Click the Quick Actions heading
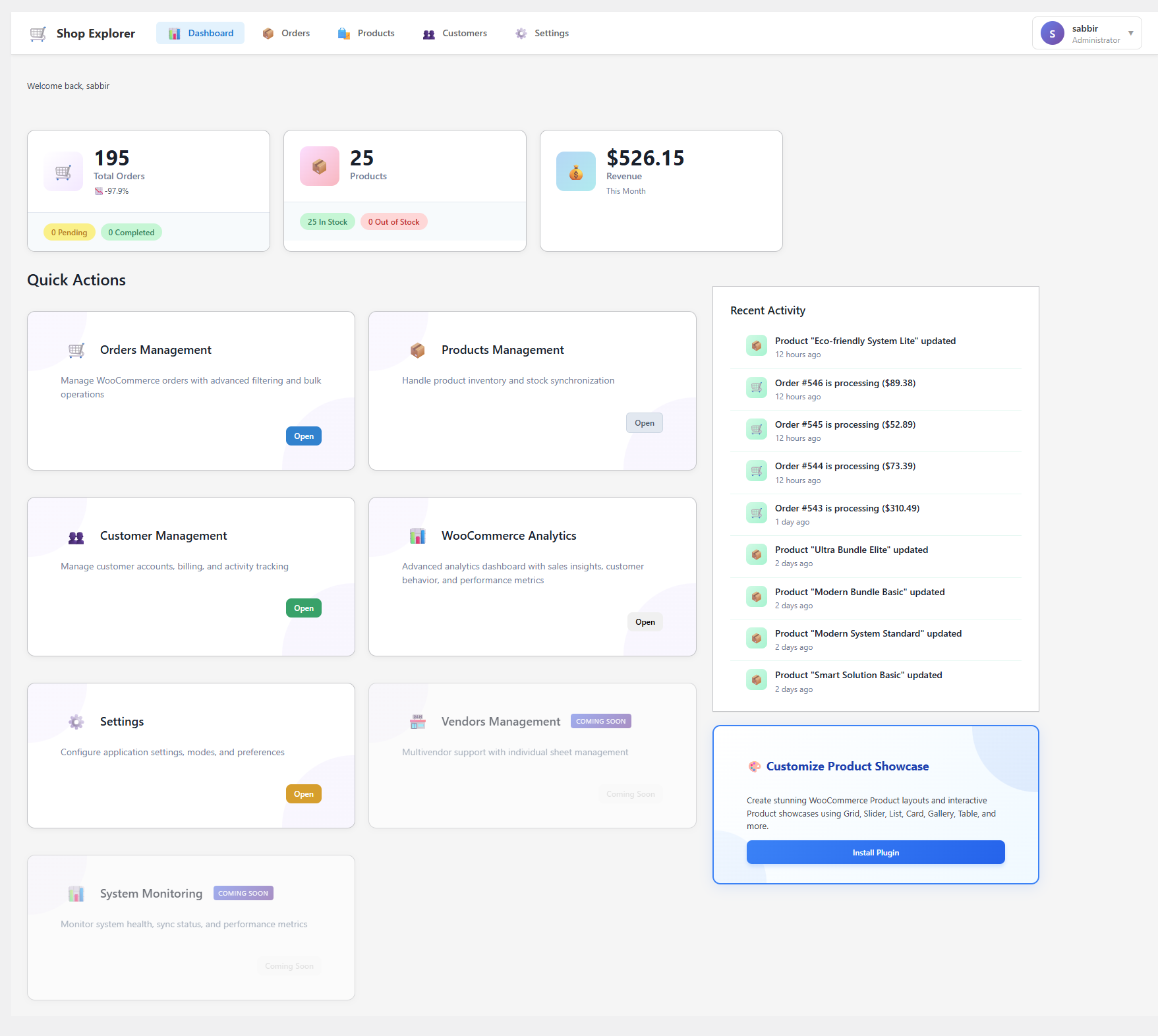Image resolution: width=1158 pixels, height=1036 pixels. tap(76, 280)
